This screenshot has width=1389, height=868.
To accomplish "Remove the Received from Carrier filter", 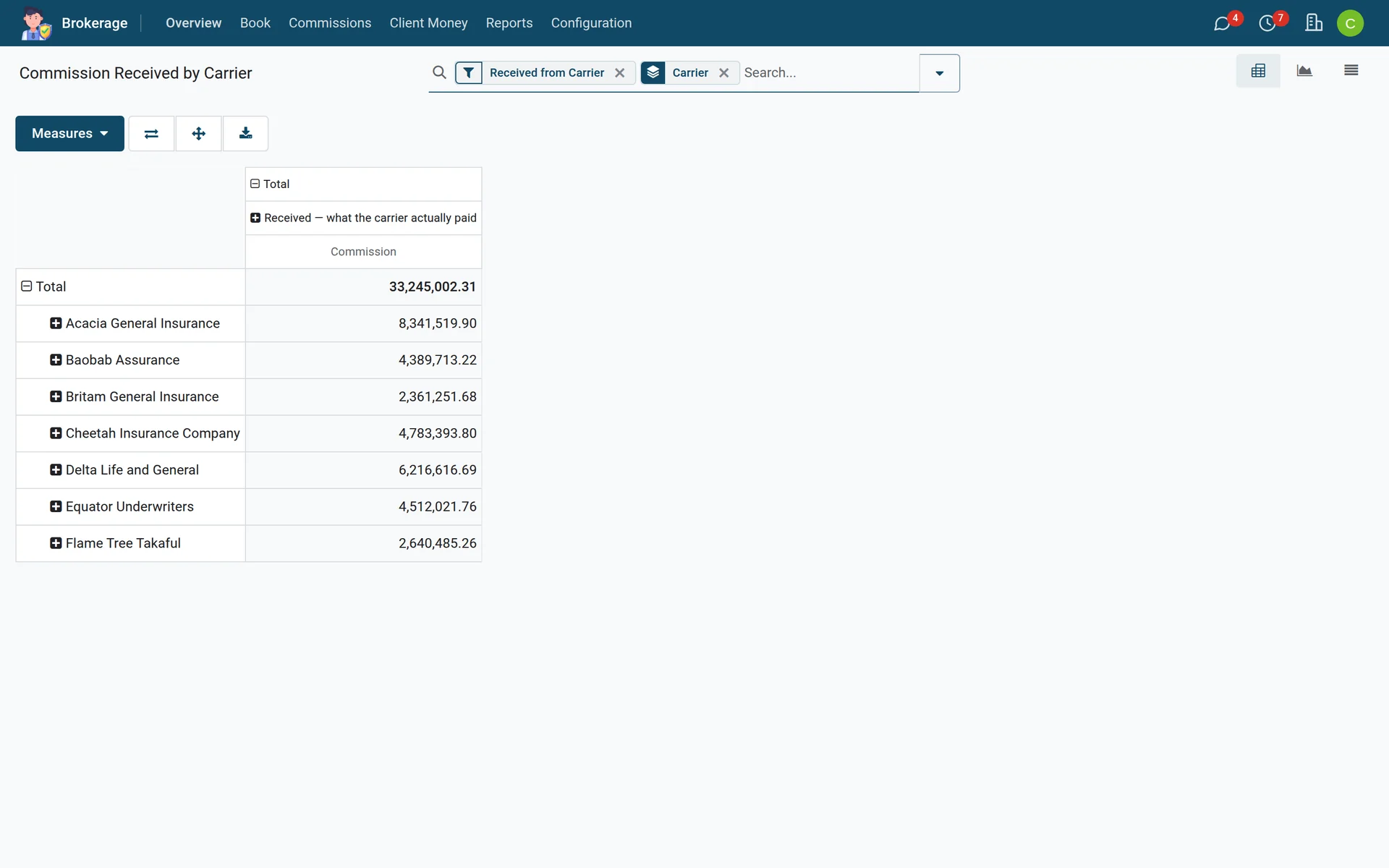I will (620, 73).
